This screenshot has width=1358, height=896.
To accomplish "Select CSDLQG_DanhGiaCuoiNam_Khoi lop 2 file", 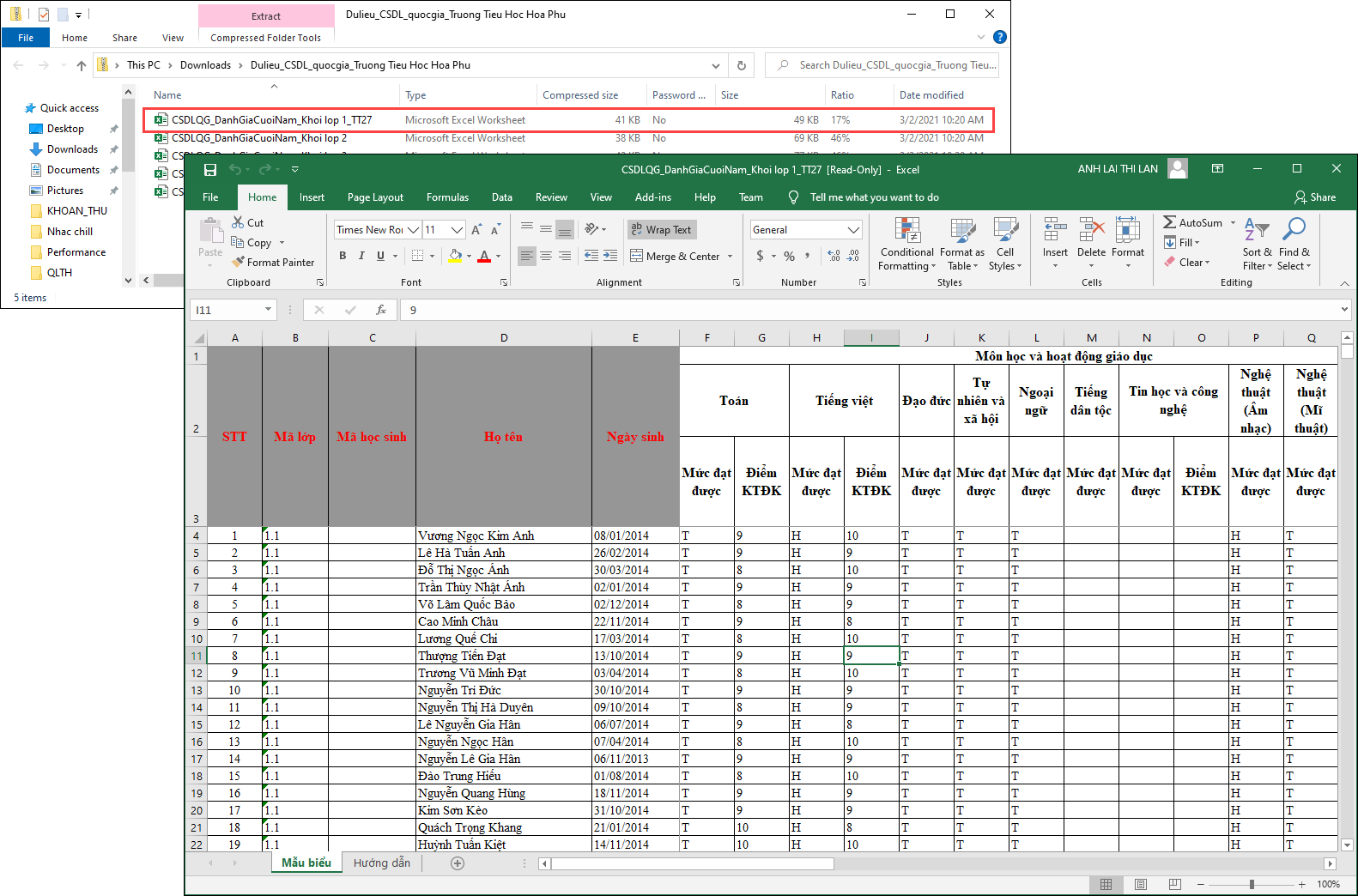I will (259, 138).
